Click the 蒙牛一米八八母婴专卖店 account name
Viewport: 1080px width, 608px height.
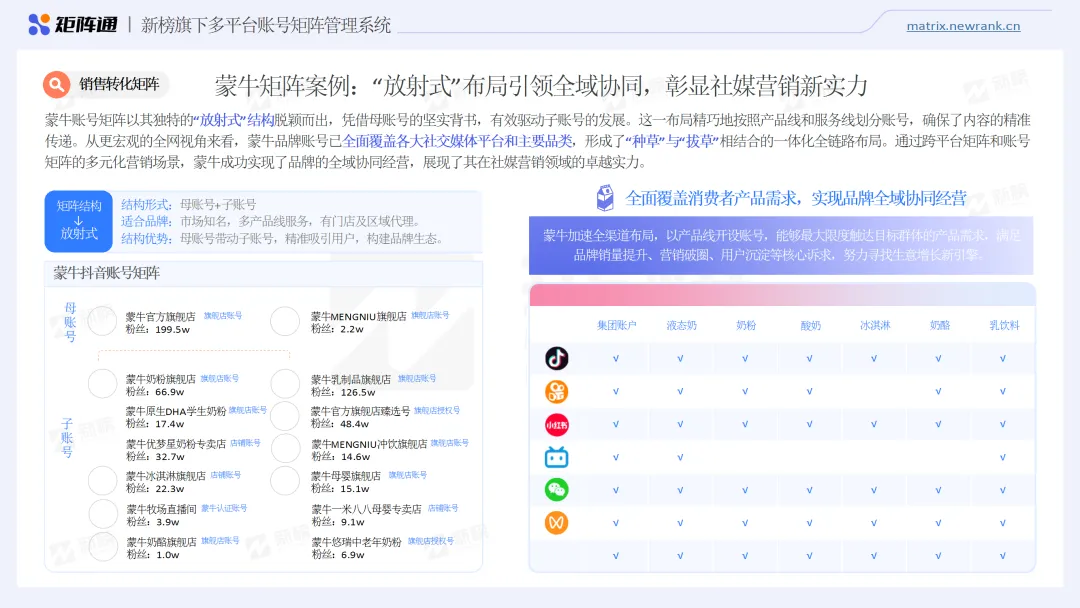[x=366, y=509]
